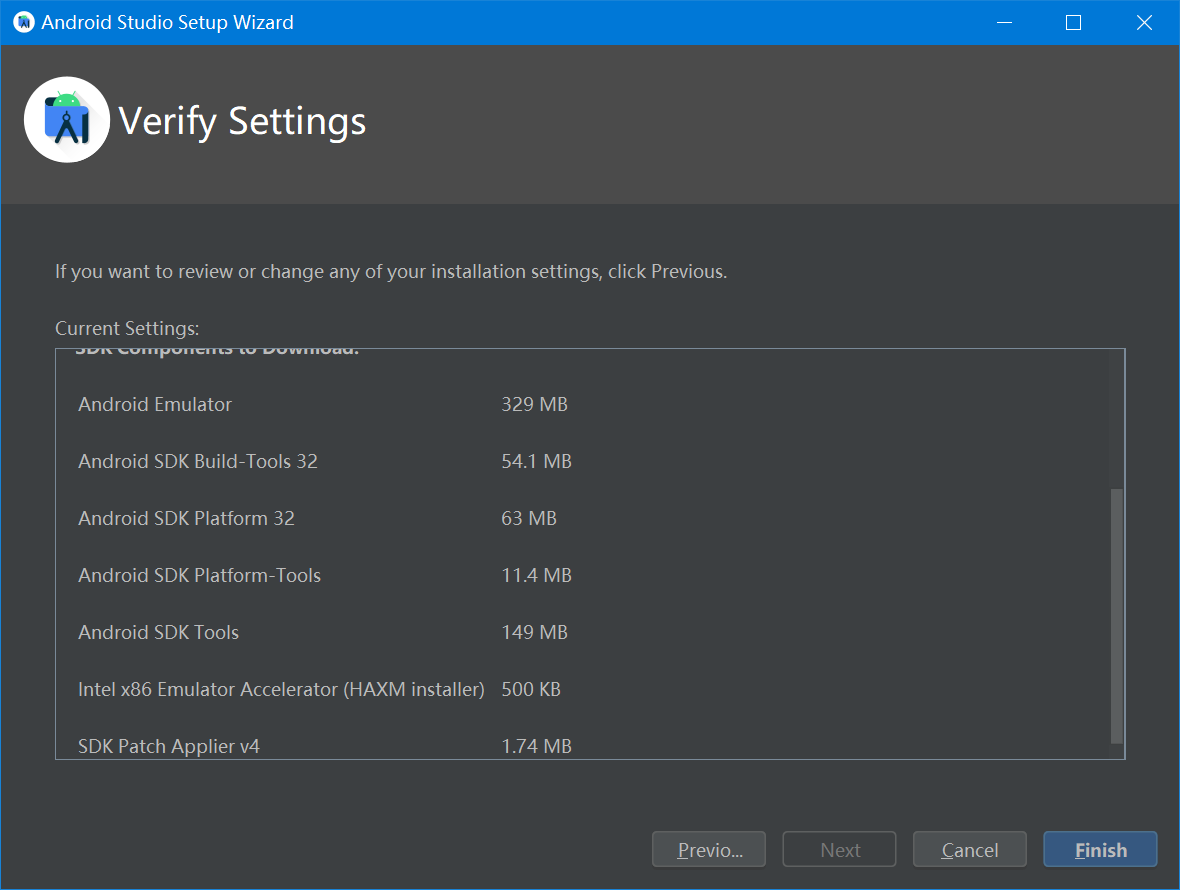The height and width of the screenshot is (890, 1180).
Task: Select the Android Emulator row
Action: point(155,404)
